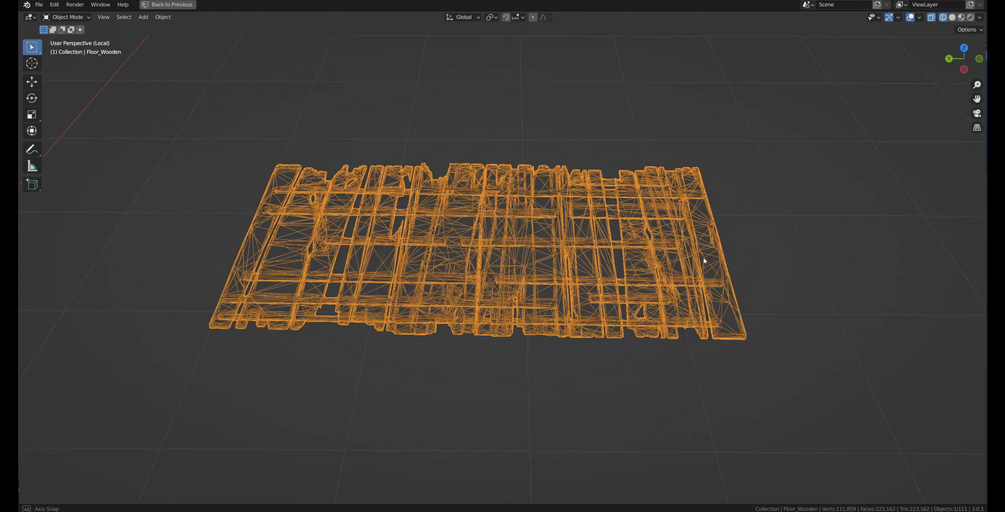Viewport: 1005px width, 512px height.
Task: Click the status bar scene statistics text
Action: 869,509
